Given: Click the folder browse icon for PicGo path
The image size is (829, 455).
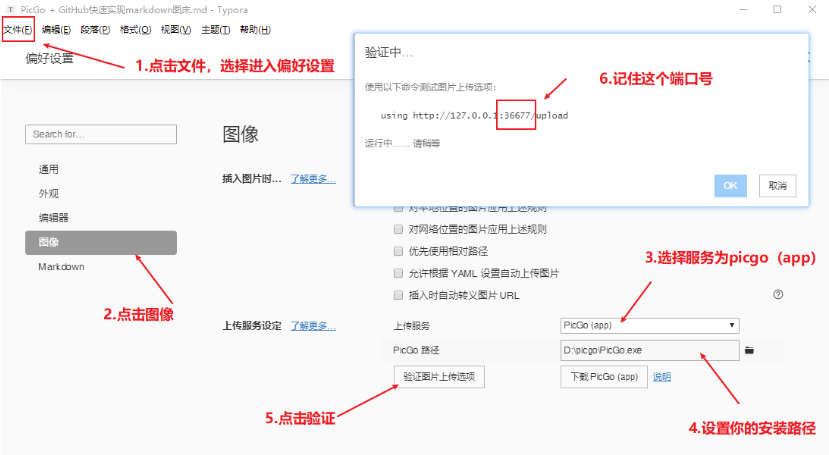Looking at the screenshot, I should 749,350.
